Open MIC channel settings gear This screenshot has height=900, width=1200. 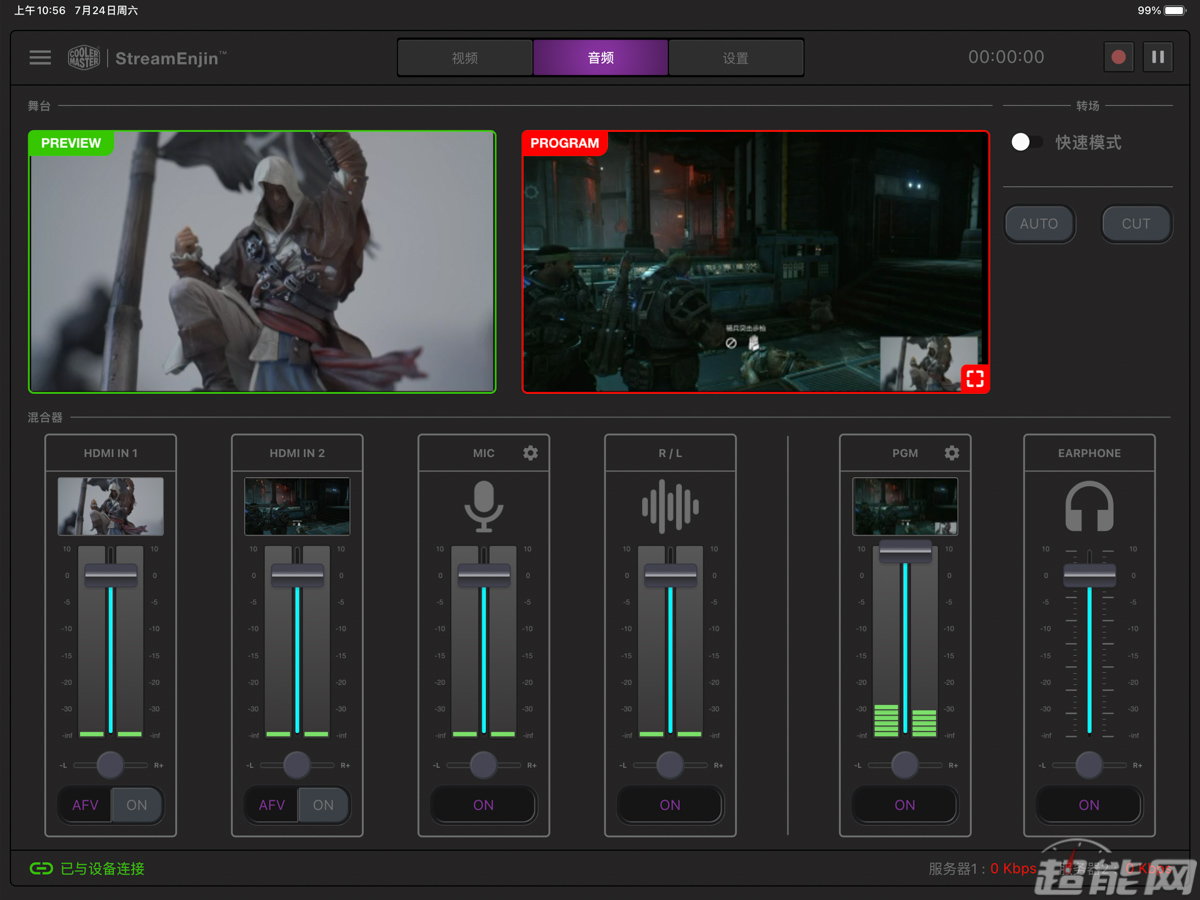[x=530, y=453]
